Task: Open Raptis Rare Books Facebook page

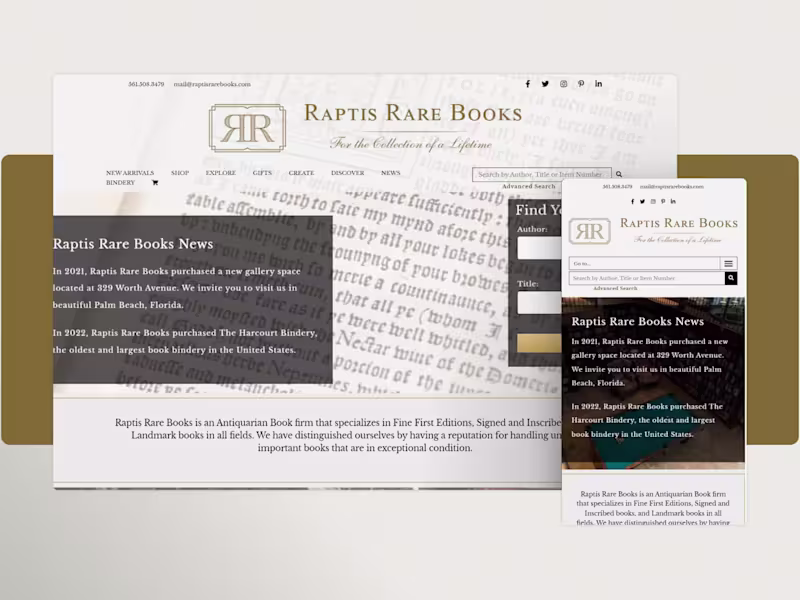Action: [x=528, y=84]
